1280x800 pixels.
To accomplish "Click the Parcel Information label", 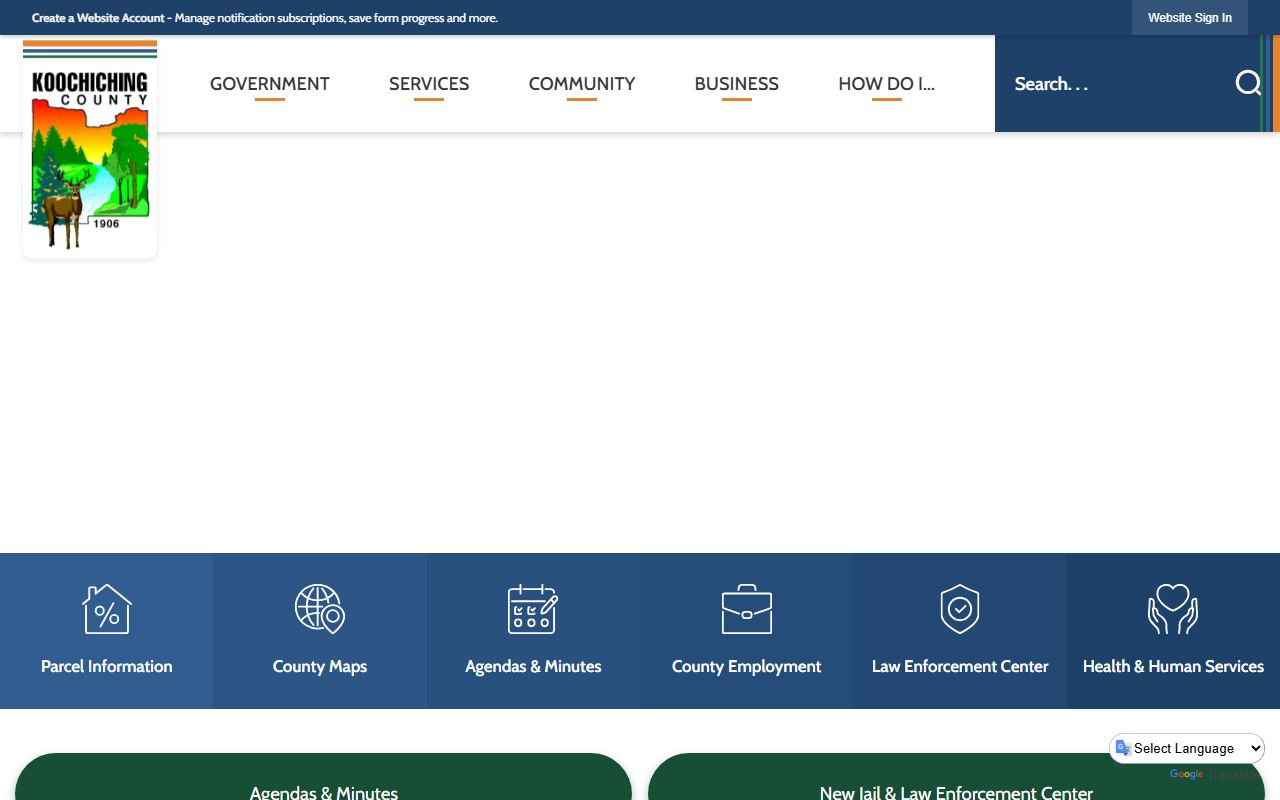I will pyautogui.click(x=107, y=666).
